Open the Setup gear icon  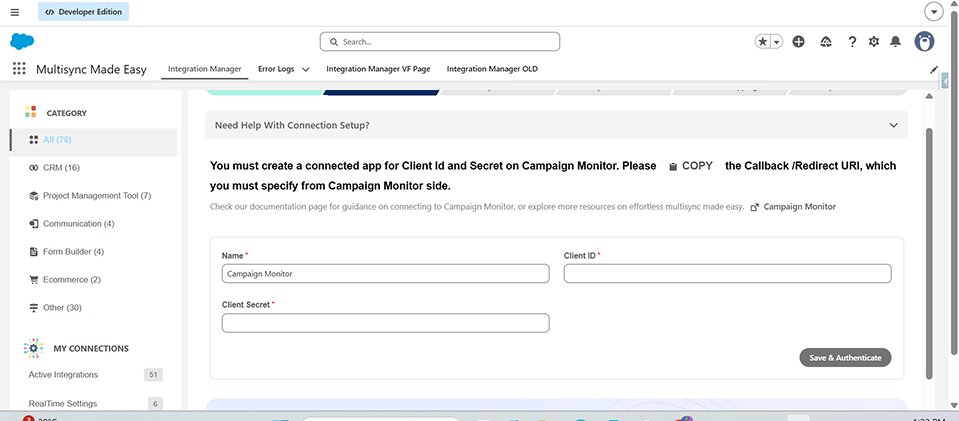tap(874, 42)
